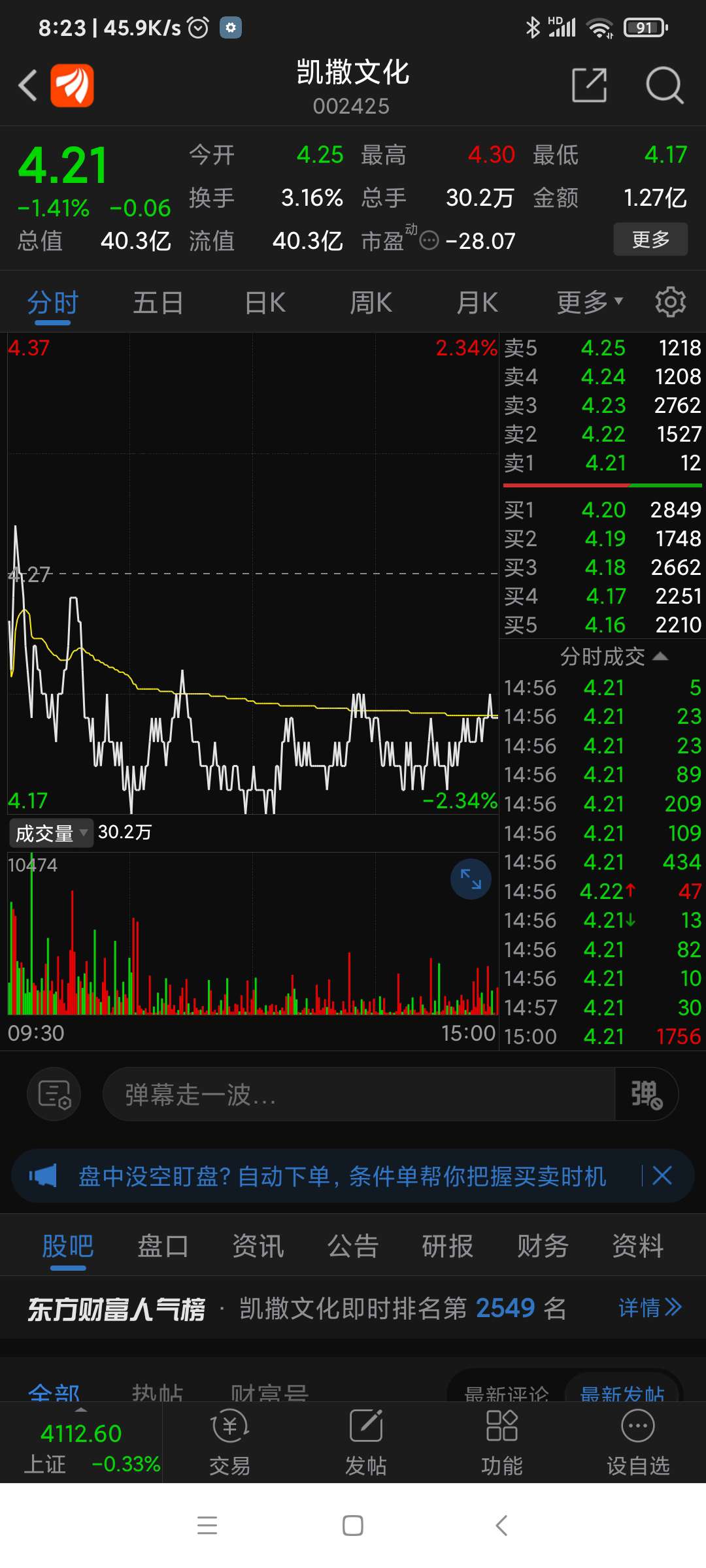This screenshot has height=1568, width=706.
Task: Select the 买3 4.18 order row
Action: coord(602,567)
